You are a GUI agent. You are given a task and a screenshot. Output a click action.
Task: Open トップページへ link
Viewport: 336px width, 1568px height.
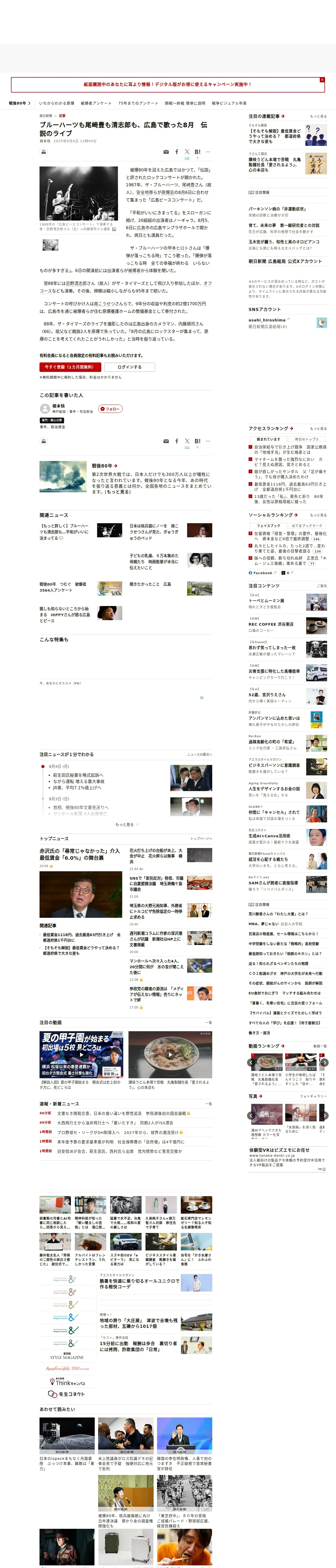201,839
